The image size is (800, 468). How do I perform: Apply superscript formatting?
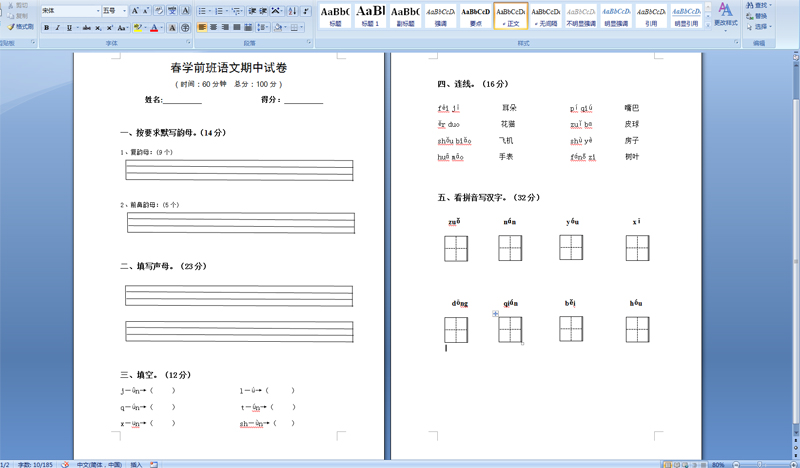pos(110,28)
